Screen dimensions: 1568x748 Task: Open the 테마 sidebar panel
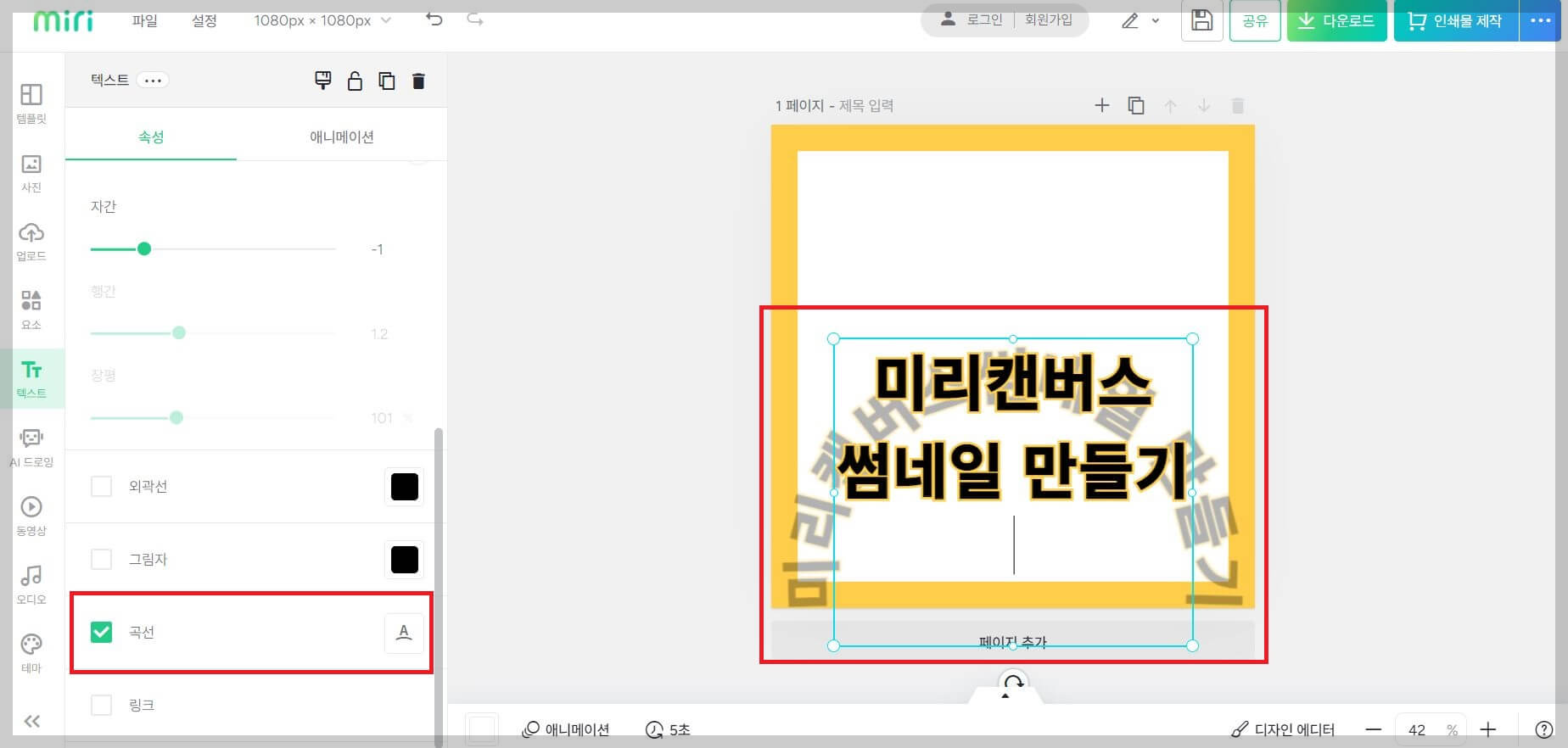31,653
